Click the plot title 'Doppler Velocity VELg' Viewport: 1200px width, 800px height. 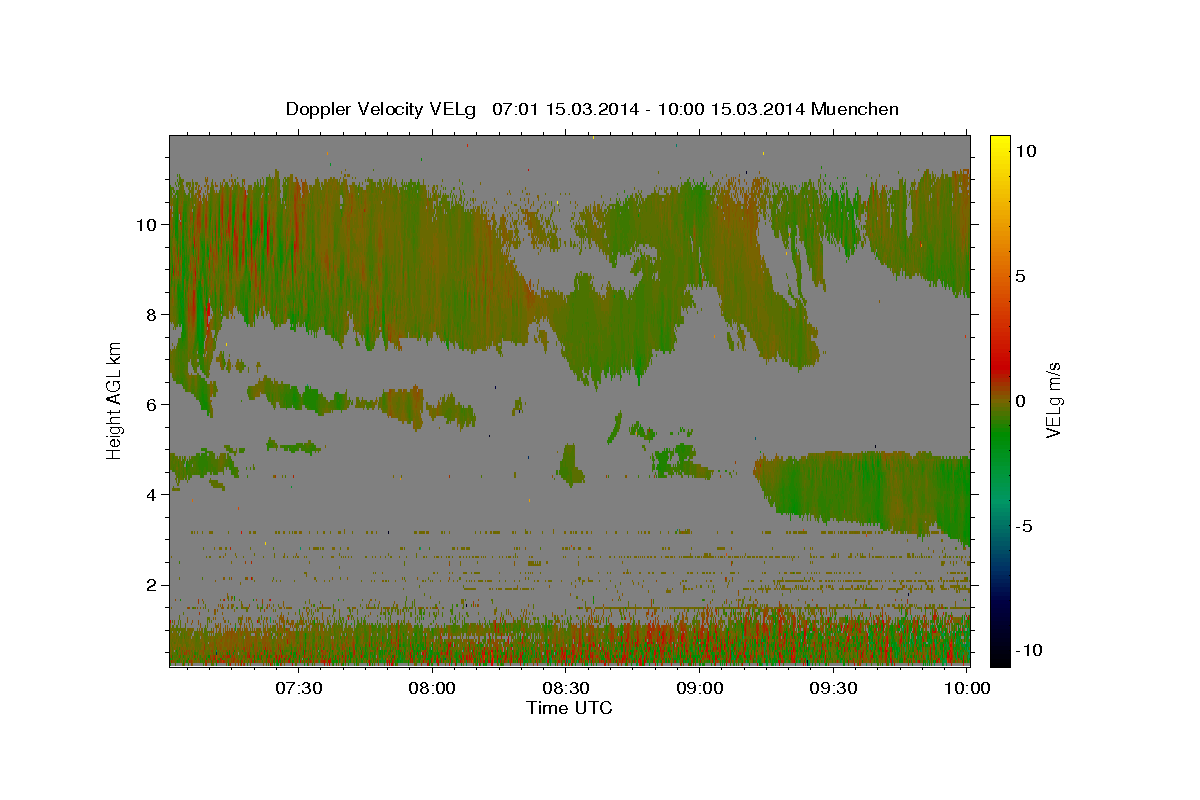point(382,109)
